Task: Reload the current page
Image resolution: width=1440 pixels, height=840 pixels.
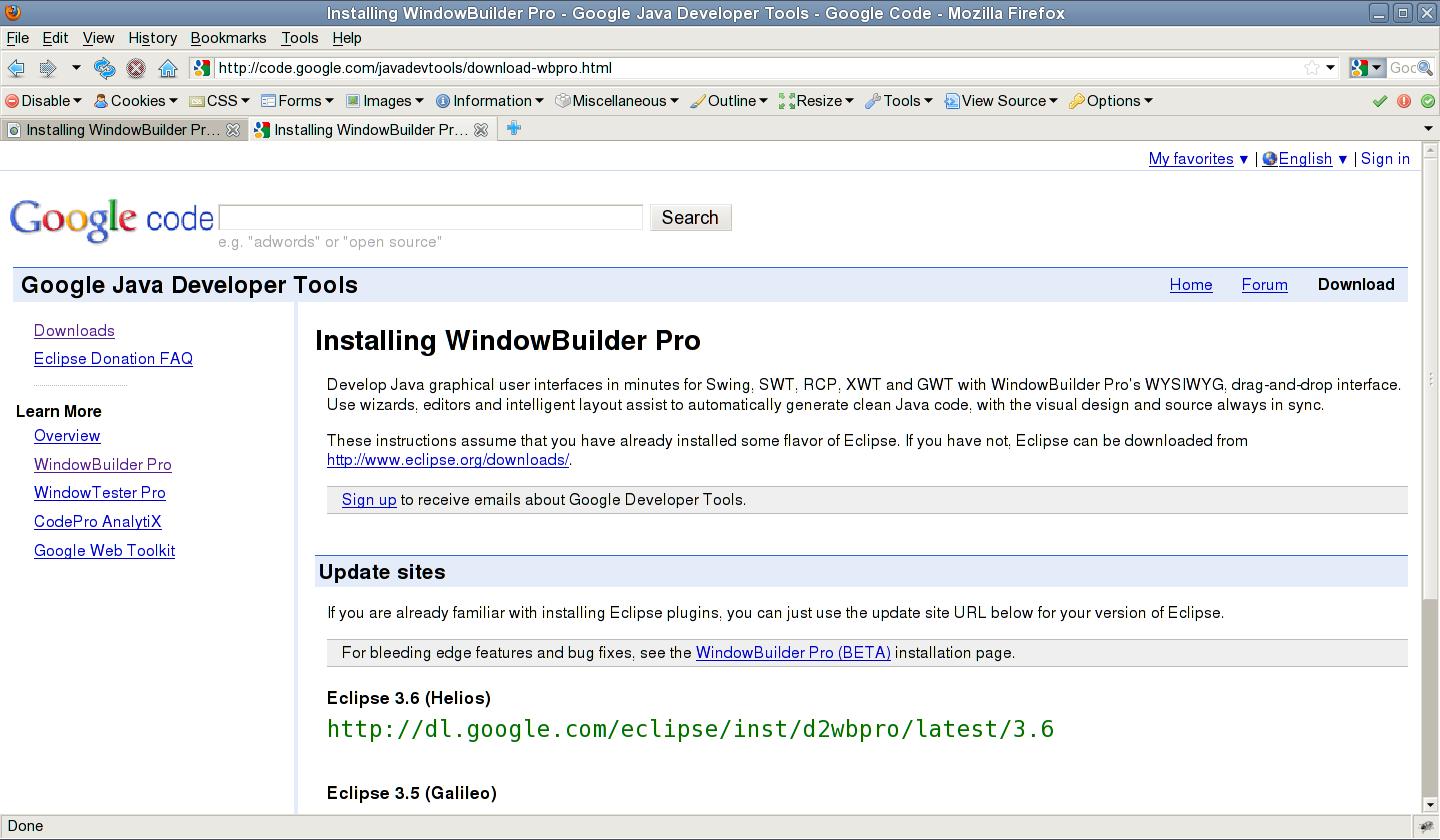Action: [x=105, y=68]
